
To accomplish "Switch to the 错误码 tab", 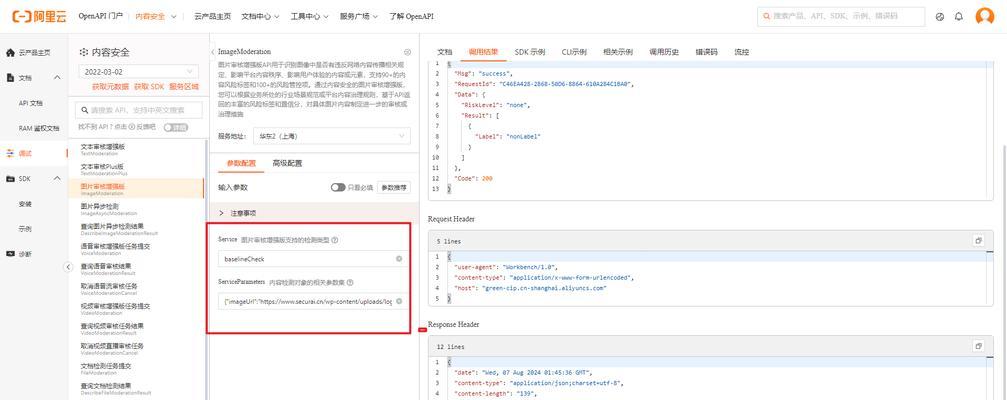I will [706, 52].
